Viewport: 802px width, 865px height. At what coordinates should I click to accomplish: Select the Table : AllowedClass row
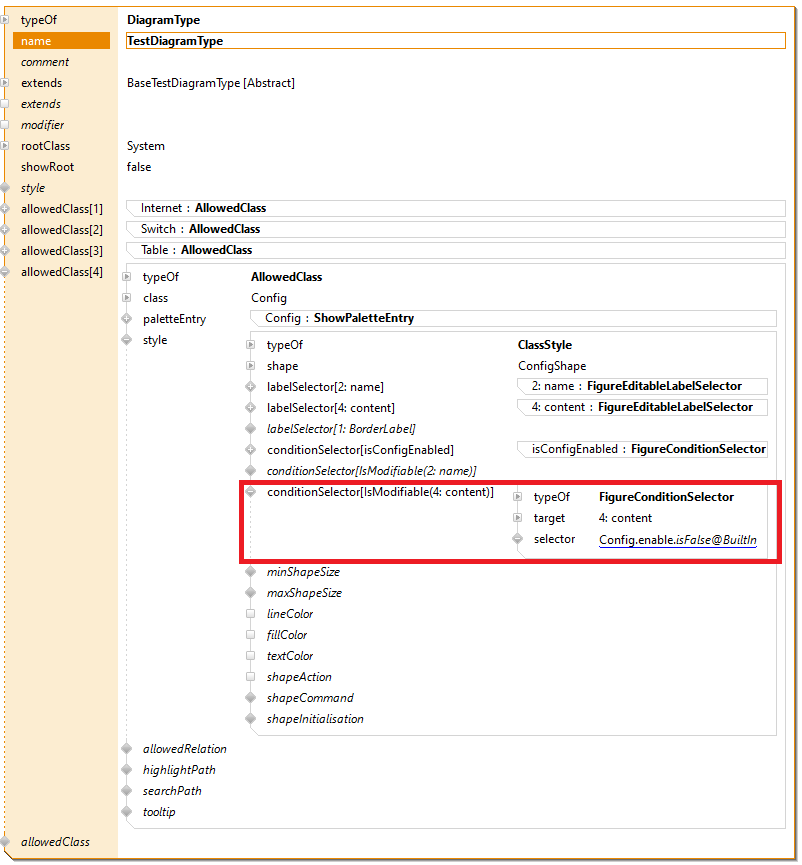455,250
